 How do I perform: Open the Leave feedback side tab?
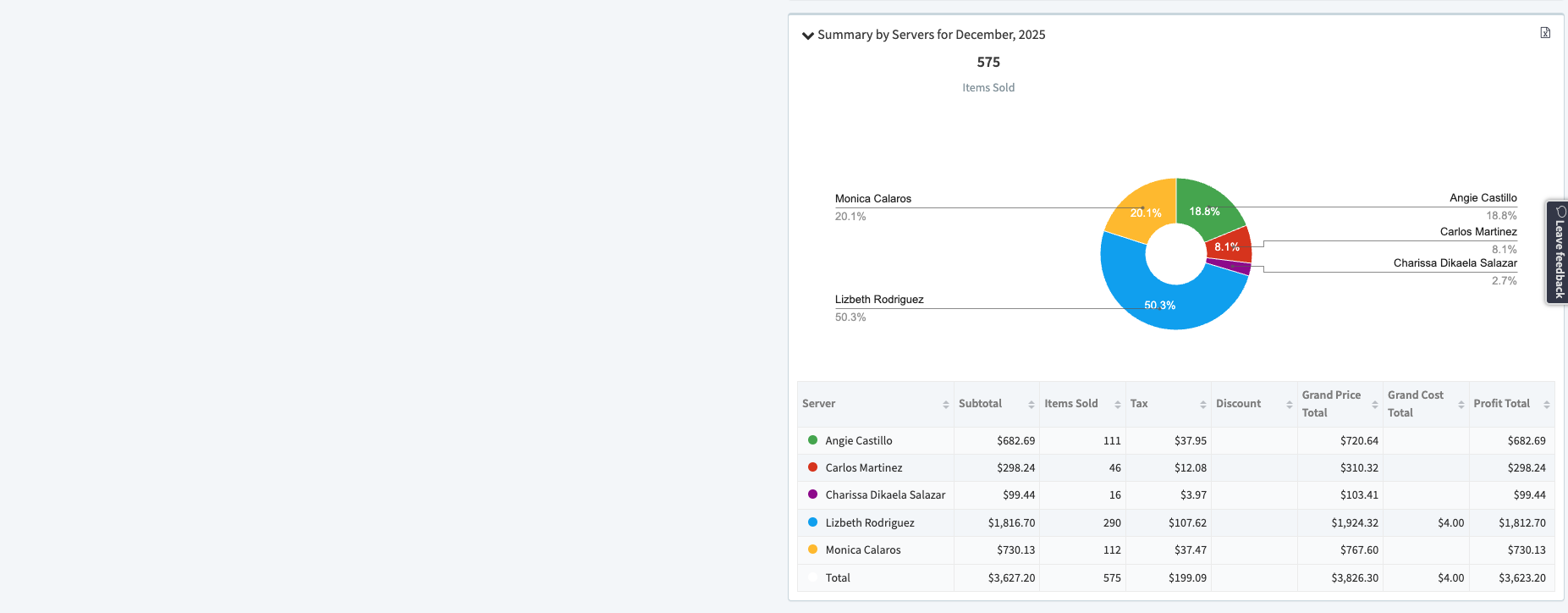pos(1558,252)
